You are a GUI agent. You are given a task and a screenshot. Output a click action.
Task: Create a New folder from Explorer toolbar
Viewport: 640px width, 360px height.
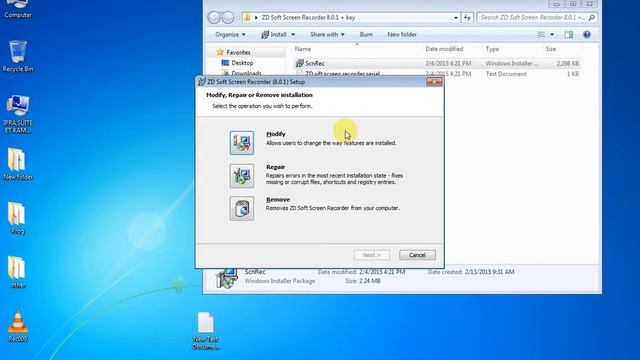coord(402,35)
